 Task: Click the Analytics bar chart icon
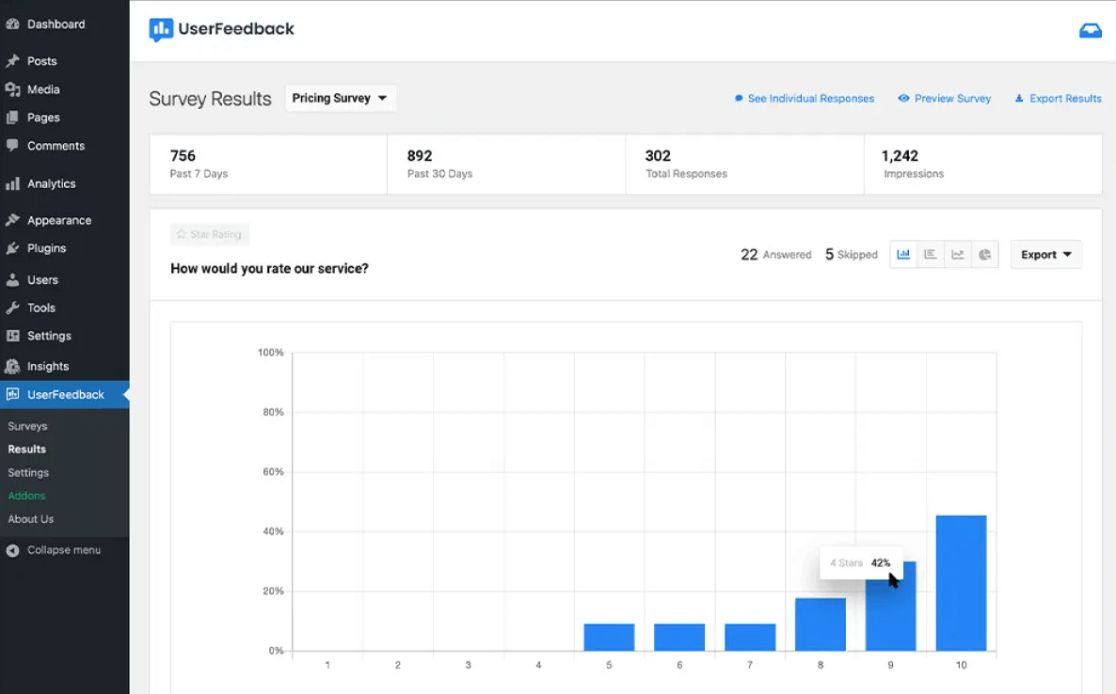point(13,184)
